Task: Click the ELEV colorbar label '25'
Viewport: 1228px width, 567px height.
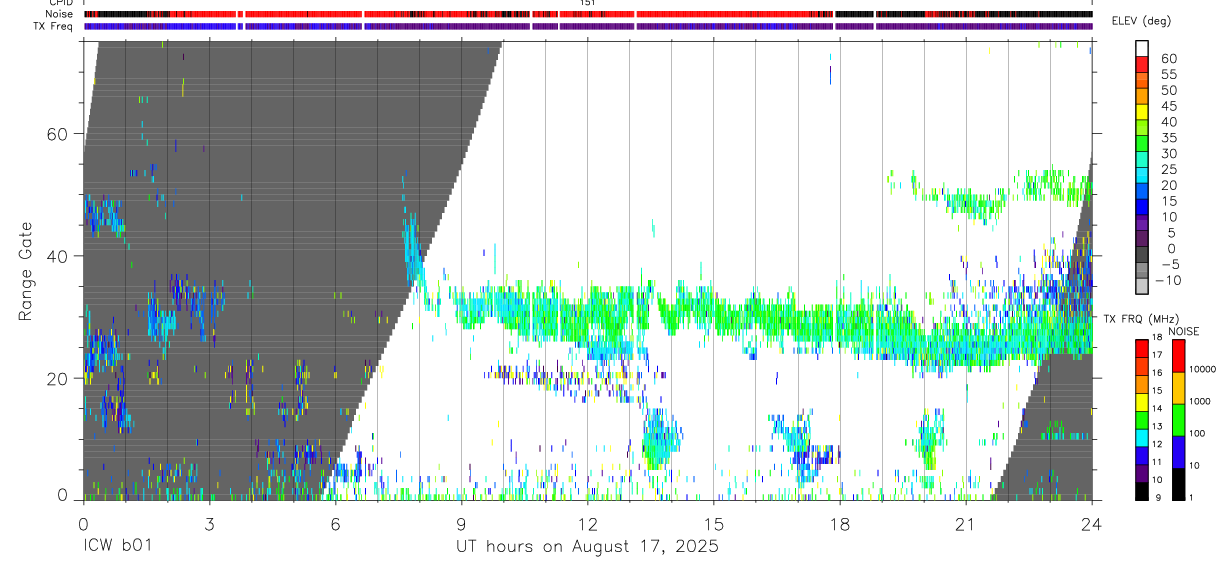Action: [1168, 169]
